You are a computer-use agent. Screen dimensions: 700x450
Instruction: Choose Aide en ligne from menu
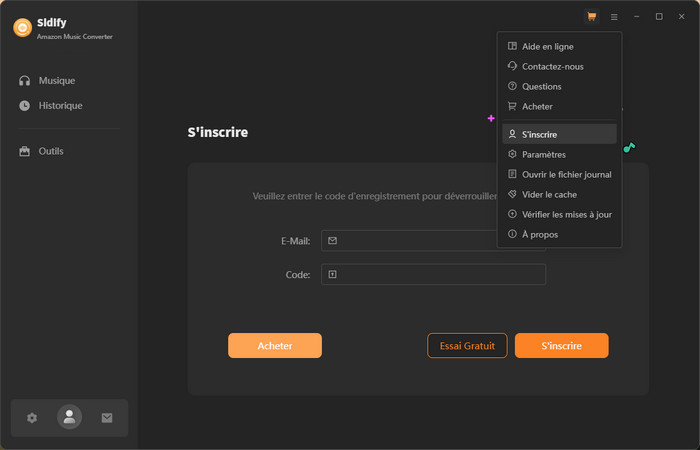547,46
